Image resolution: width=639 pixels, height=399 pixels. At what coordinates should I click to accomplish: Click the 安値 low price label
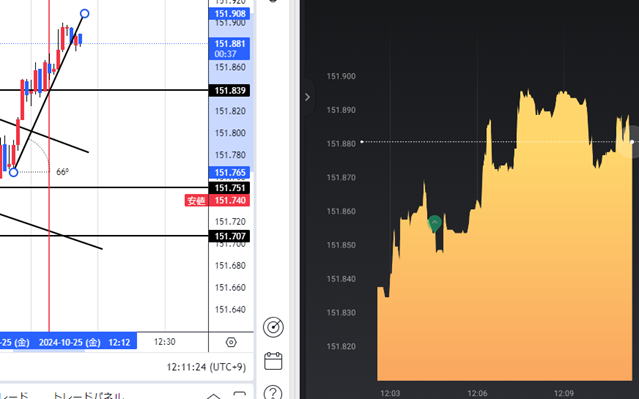[x=196, y=200]
